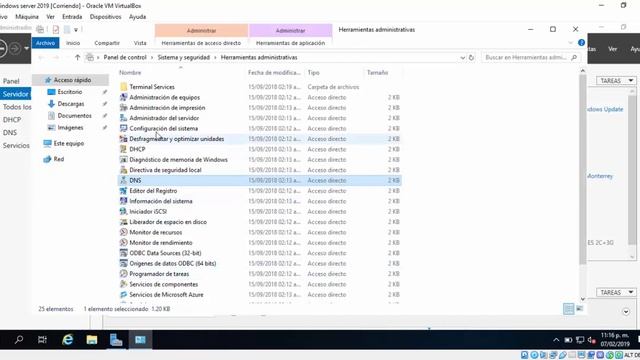
Task: Open the VirtualBox Máquina menu
Action: (x=27, y=17)
